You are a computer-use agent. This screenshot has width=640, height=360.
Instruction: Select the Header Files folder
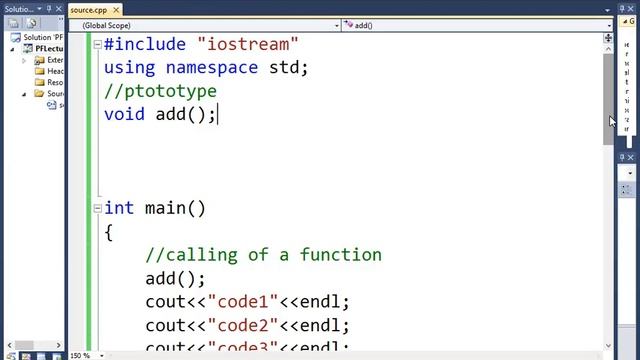(x=55, y=71)
